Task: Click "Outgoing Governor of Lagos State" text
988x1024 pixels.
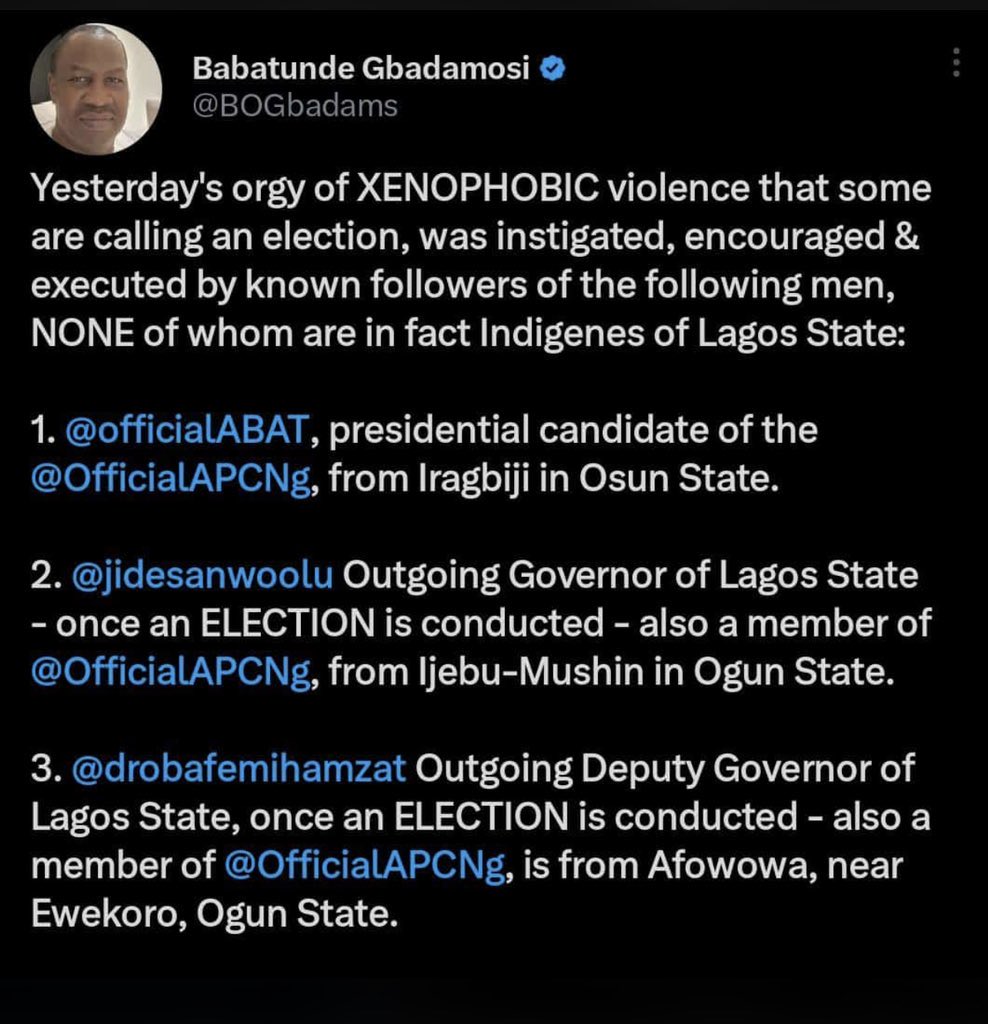Action: click(x=630, y=575)
